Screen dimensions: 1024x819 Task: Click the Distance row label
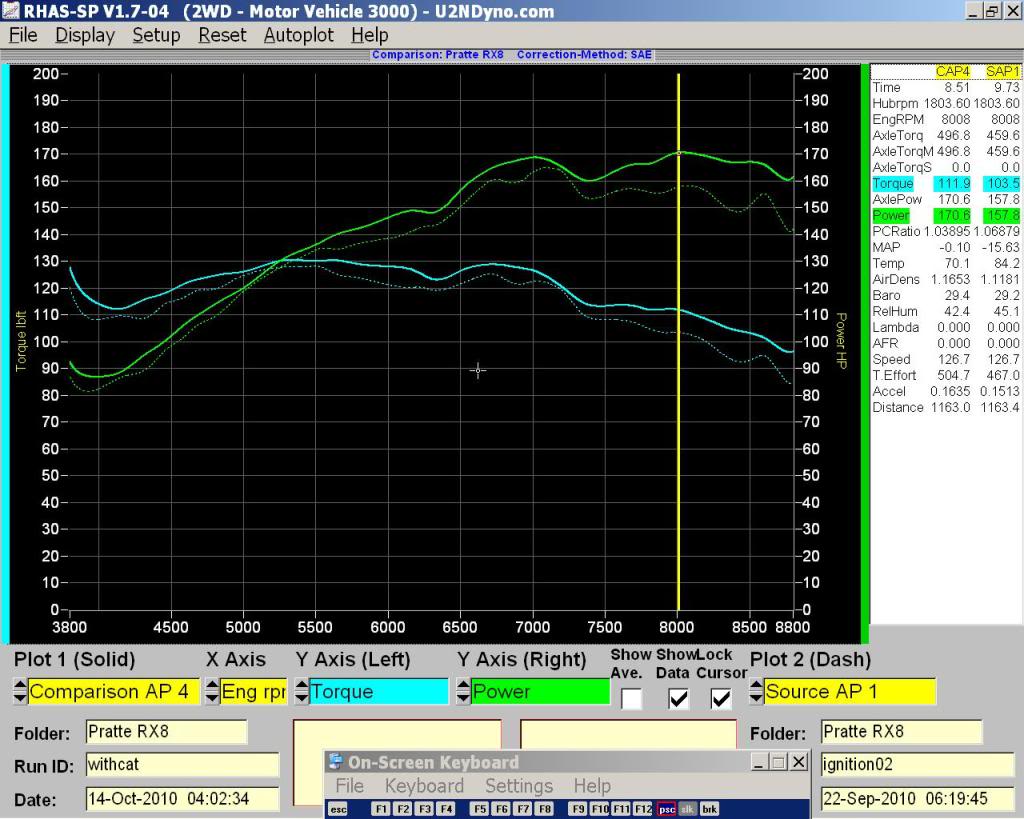(x=897, y=408)
